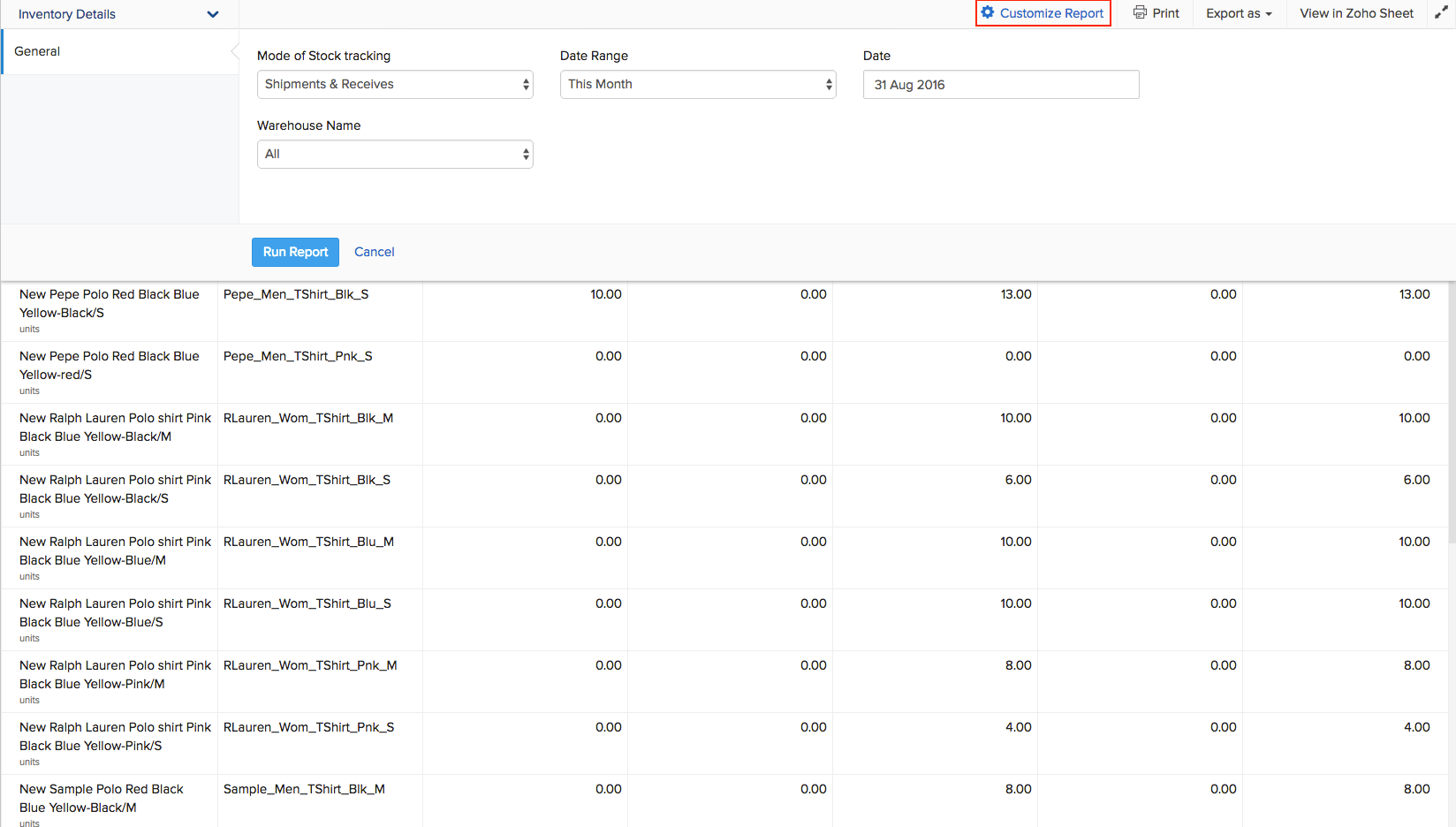Open the Warehouse Name dropdown set to All

(x=394, y=154)
